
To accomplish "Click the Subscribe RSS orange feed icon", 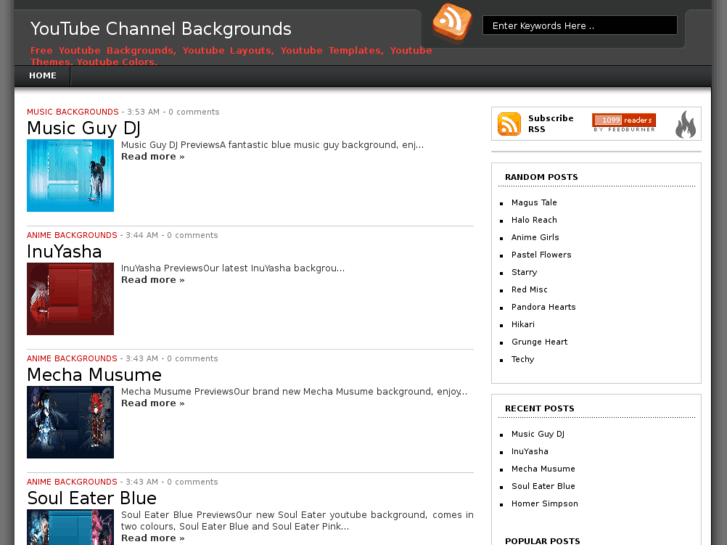I will [509, 124].
